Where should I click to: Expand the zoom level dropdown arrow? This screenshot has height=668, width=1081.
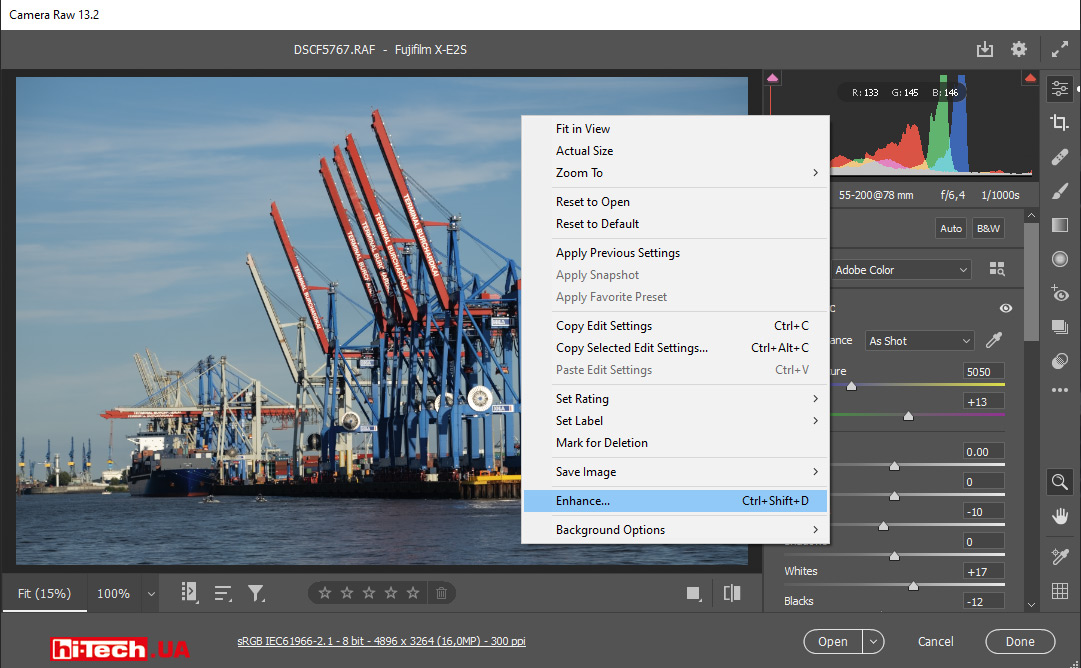tap(151, 594)
